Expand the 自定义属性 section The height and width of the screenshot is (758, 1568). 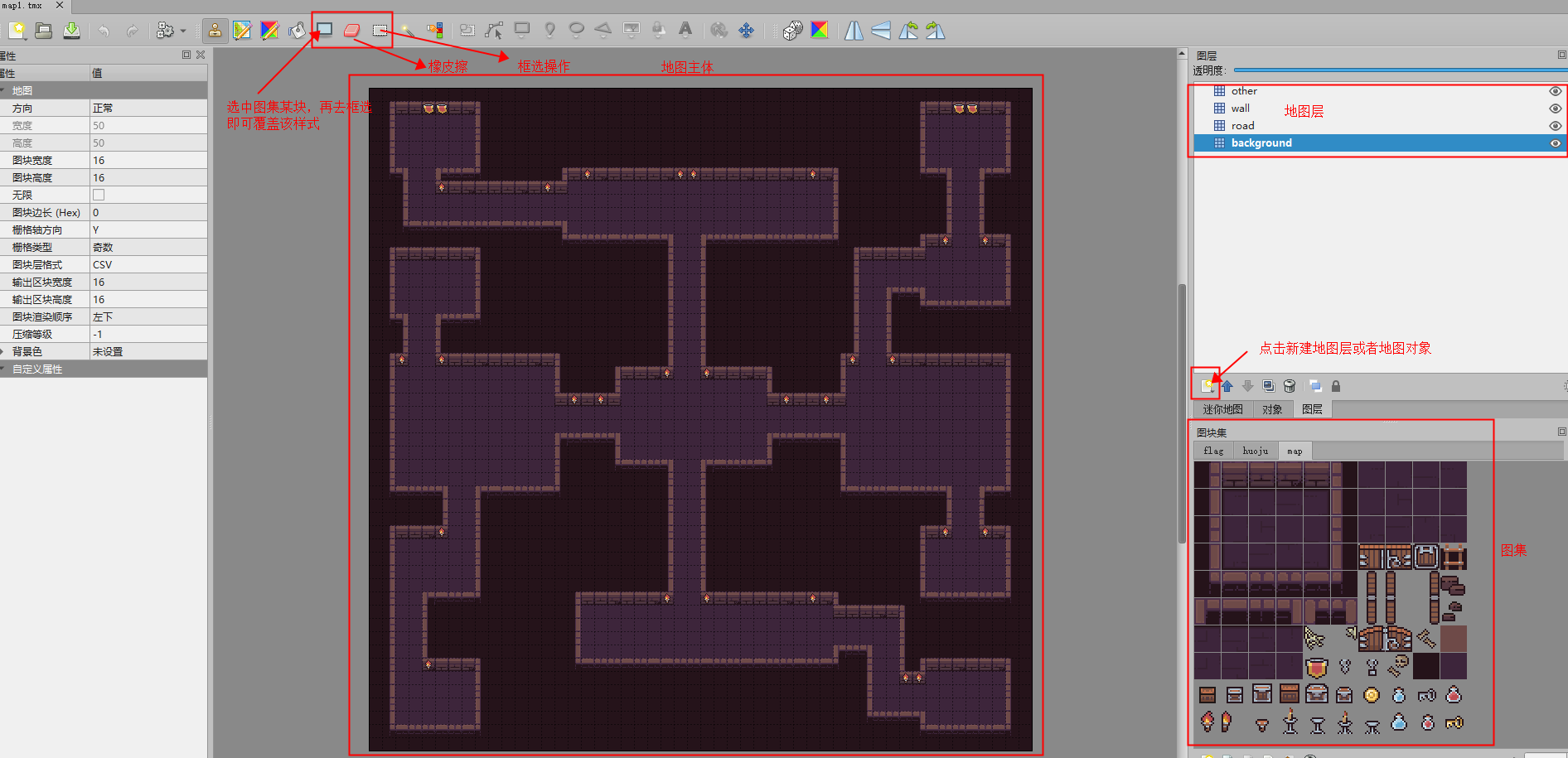pyautogui.click(x=6, y=369)
